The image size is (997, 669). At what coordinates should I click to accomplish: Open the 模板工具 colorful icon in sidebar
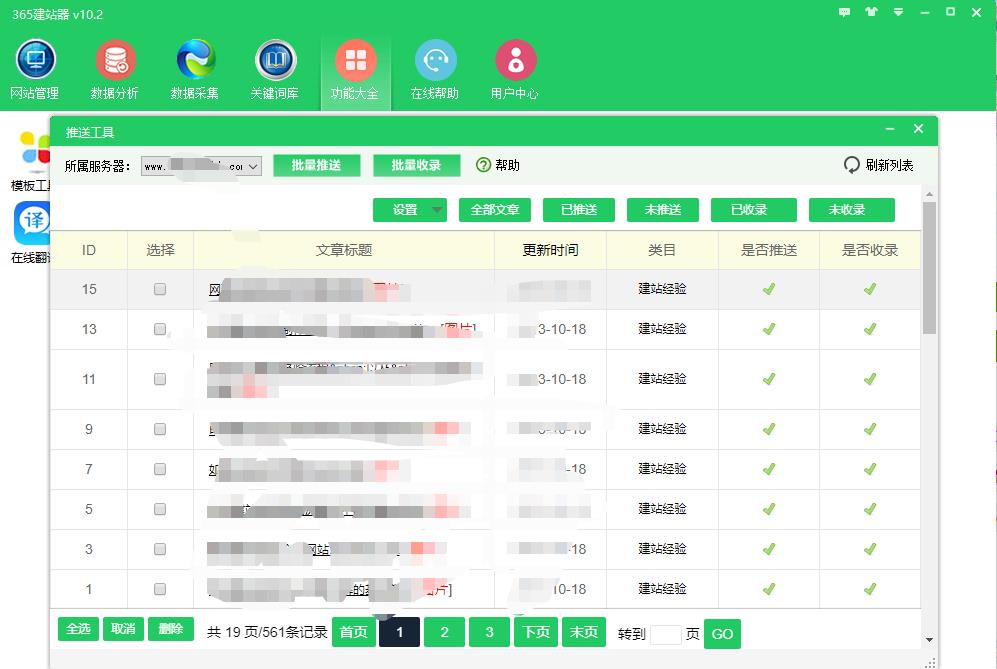35,149
